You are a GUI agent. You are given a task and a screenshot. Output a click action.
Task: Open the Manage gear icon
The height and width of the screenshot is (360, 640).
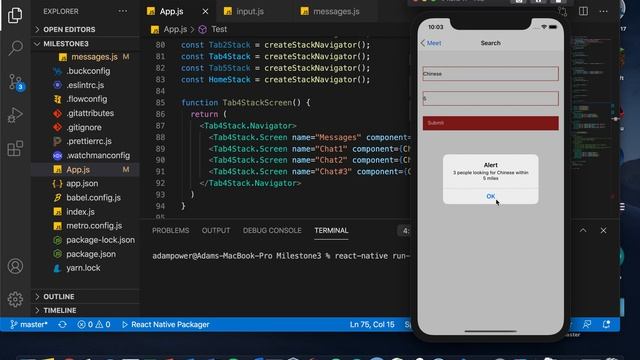pos(15,299)
